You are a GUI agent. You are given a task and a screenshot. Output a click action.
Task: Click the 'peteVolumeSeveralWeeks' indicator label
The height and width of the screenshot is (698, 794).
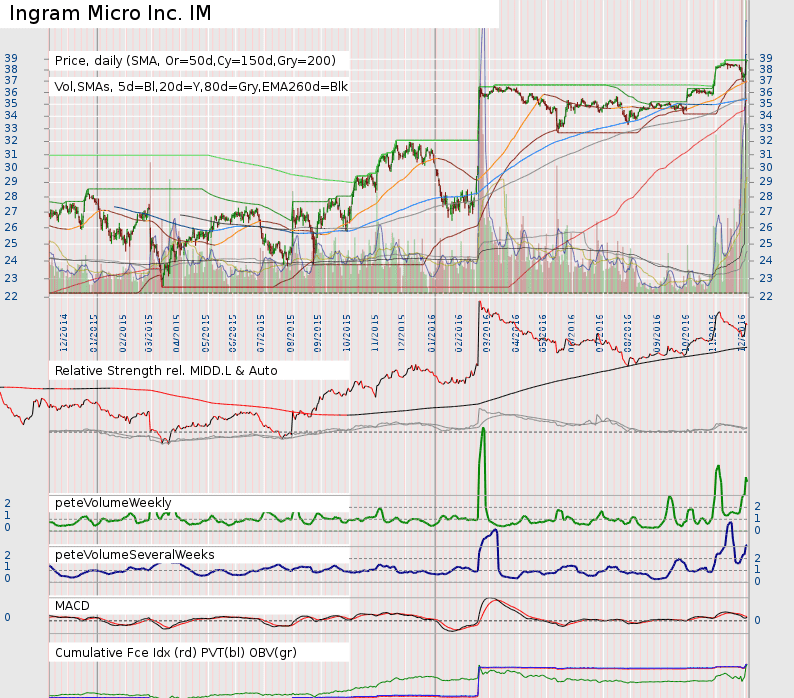pyautogui.click(x=135, y=555)
